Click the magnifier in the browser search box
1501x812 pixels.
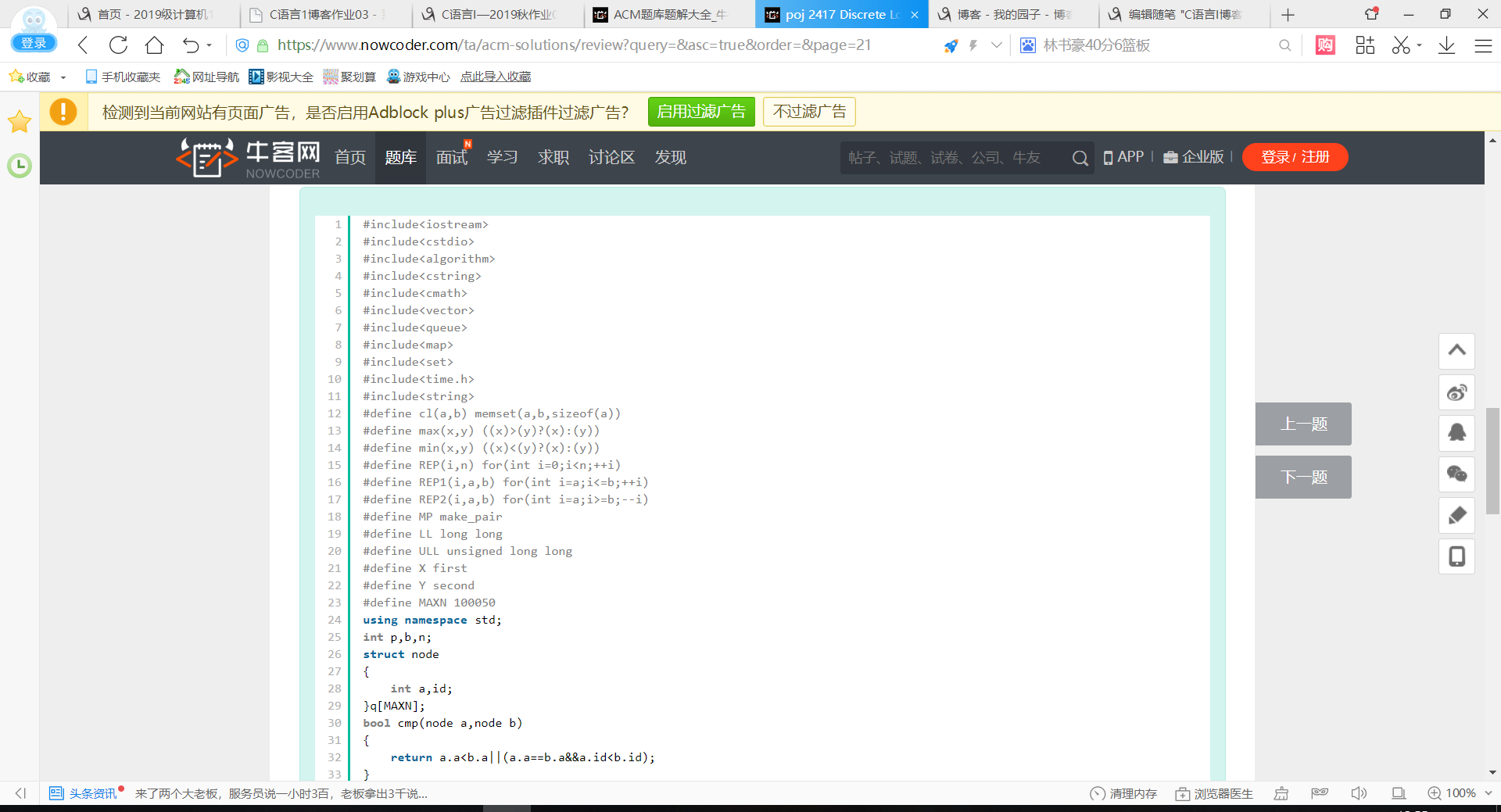pos(1284,45)
